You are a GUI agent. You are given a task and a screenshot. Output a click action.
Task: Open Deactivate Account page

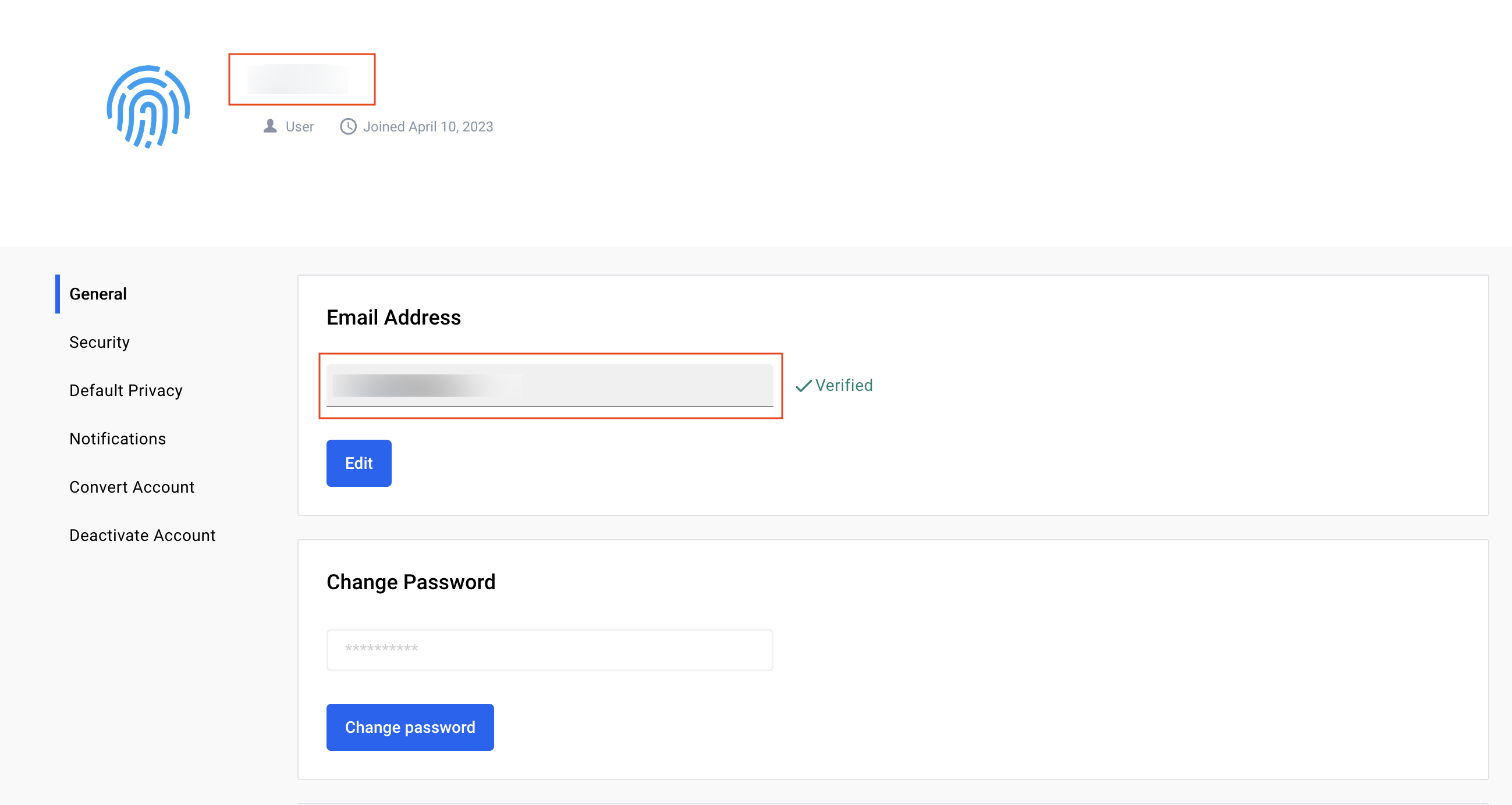pyautogui.click(x=142, y=535)
